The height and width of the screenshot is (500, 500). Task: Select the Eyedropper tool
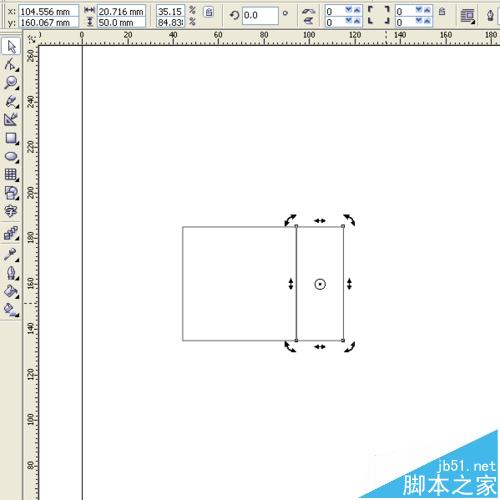(11, 255)
